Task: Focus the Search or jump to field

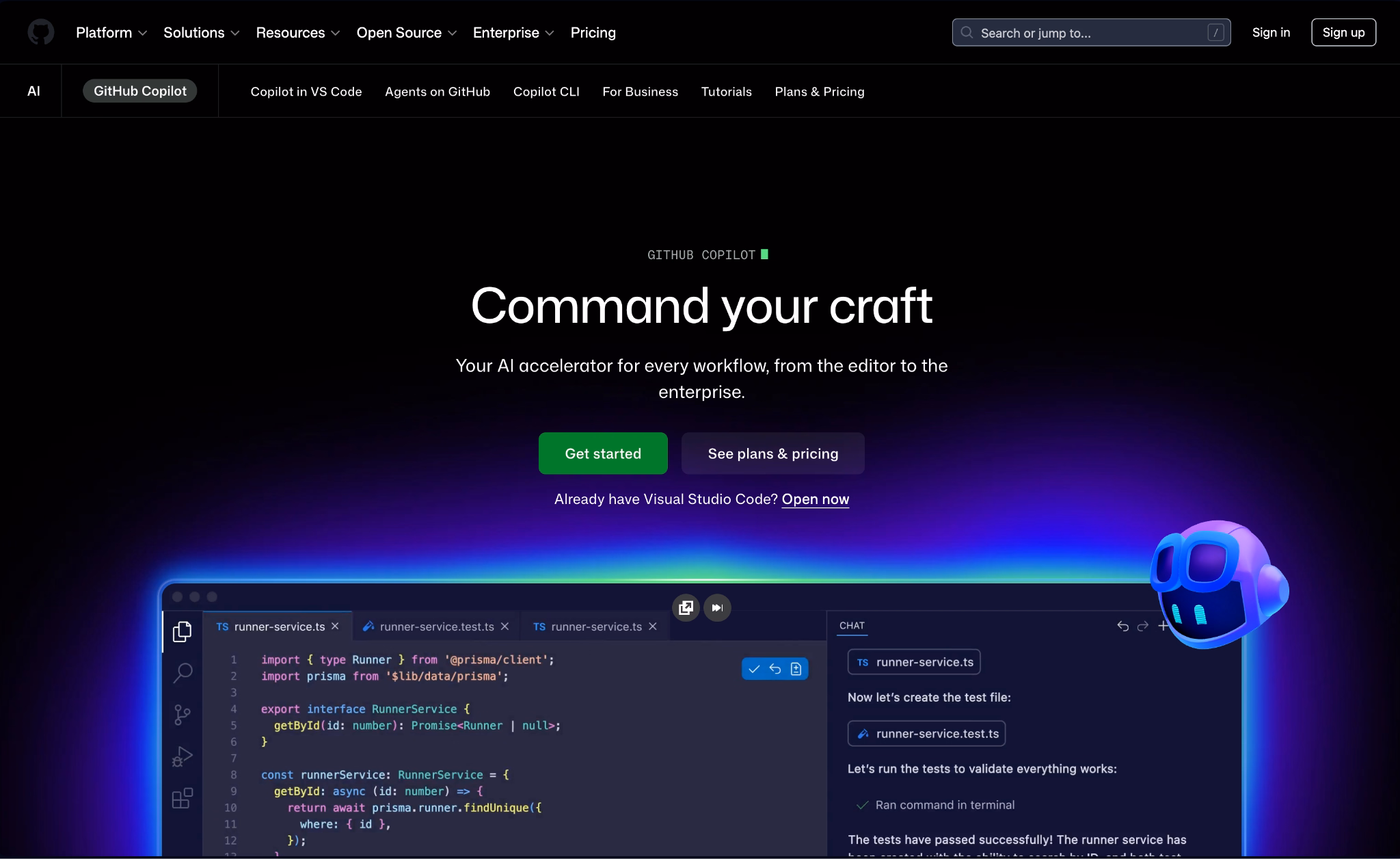Action: pyautogui.click(x=1091, y=33)
